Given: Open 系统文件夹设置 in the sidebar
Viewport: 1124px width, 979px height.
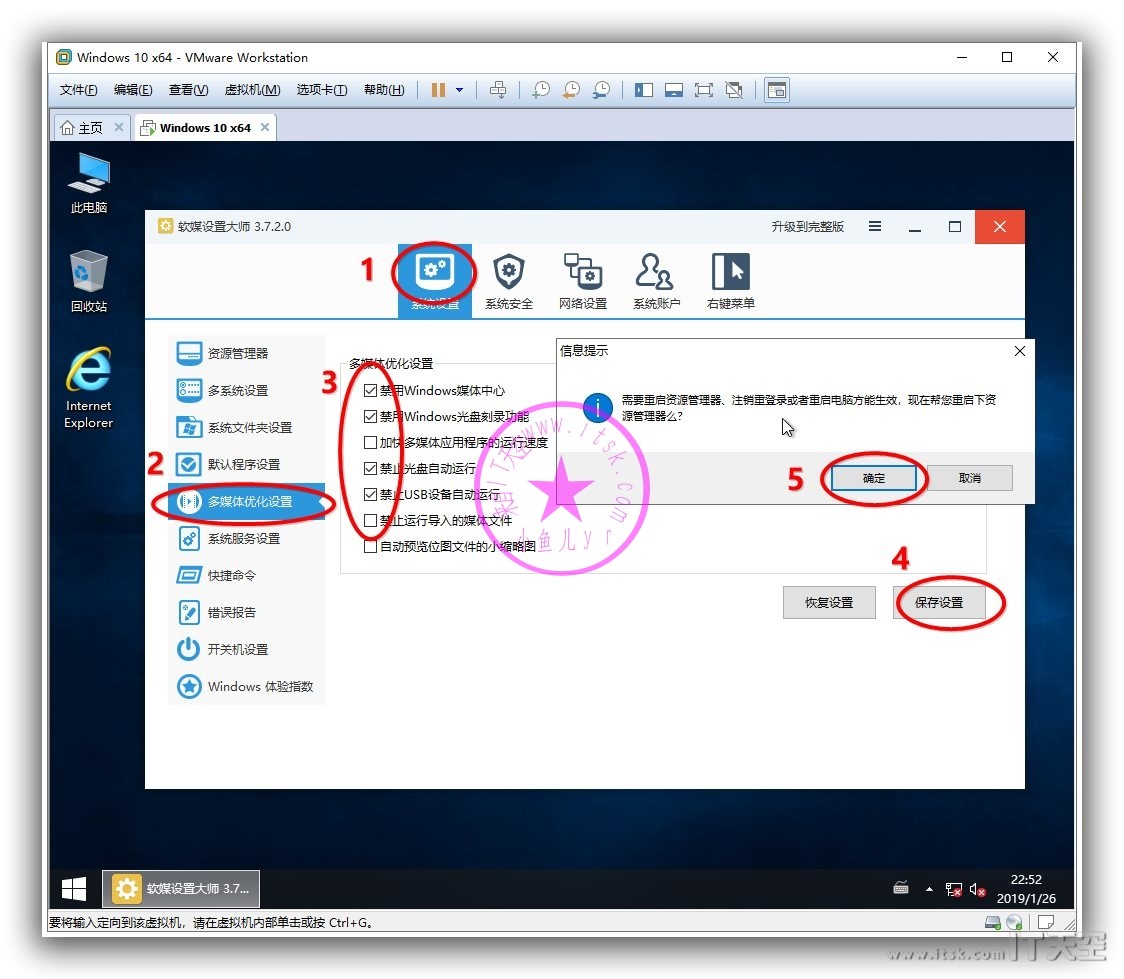Looking at the screenshot, I should point(246,428).
